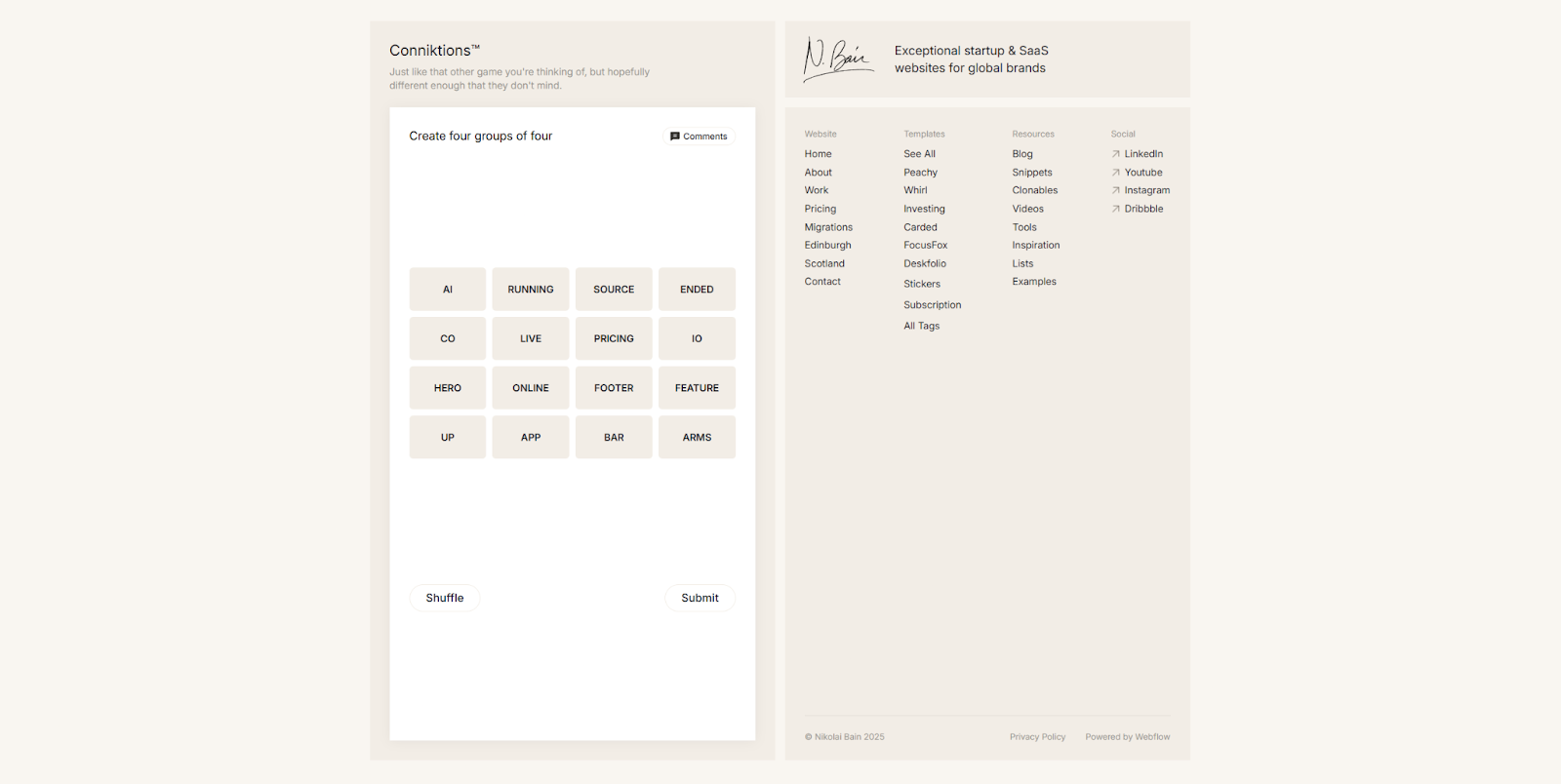Screen dimensions: 1561x784
Task: Click the Conniktions title heading
Action: click(434, 51)
